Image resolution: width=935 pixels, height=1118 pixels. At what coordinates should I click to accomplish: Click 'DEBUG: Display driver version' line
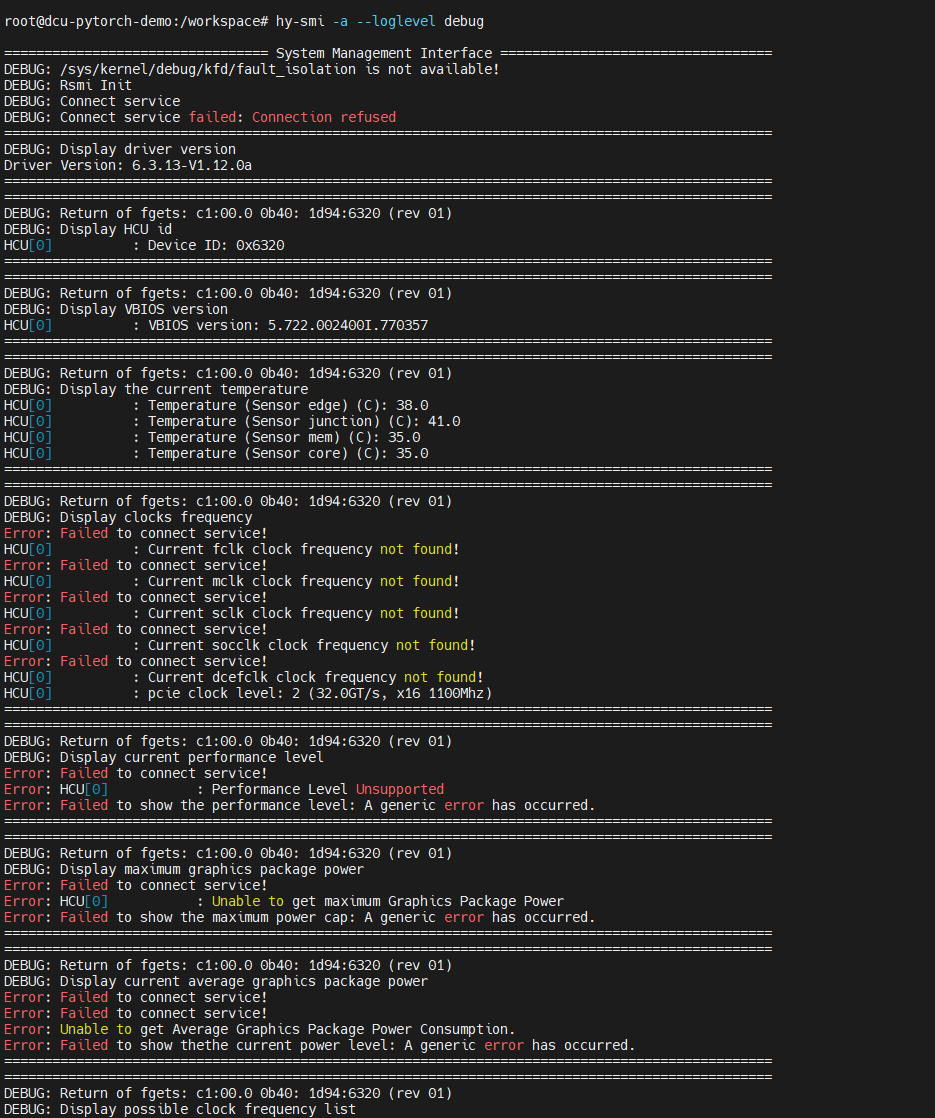[x=120, y=150]
